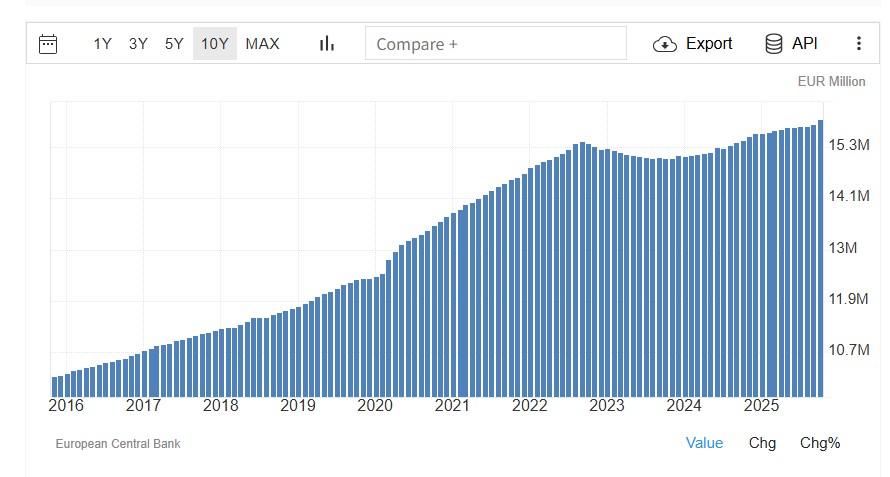
Task: Switch to the Chg% view
Action: pos(820,443)
